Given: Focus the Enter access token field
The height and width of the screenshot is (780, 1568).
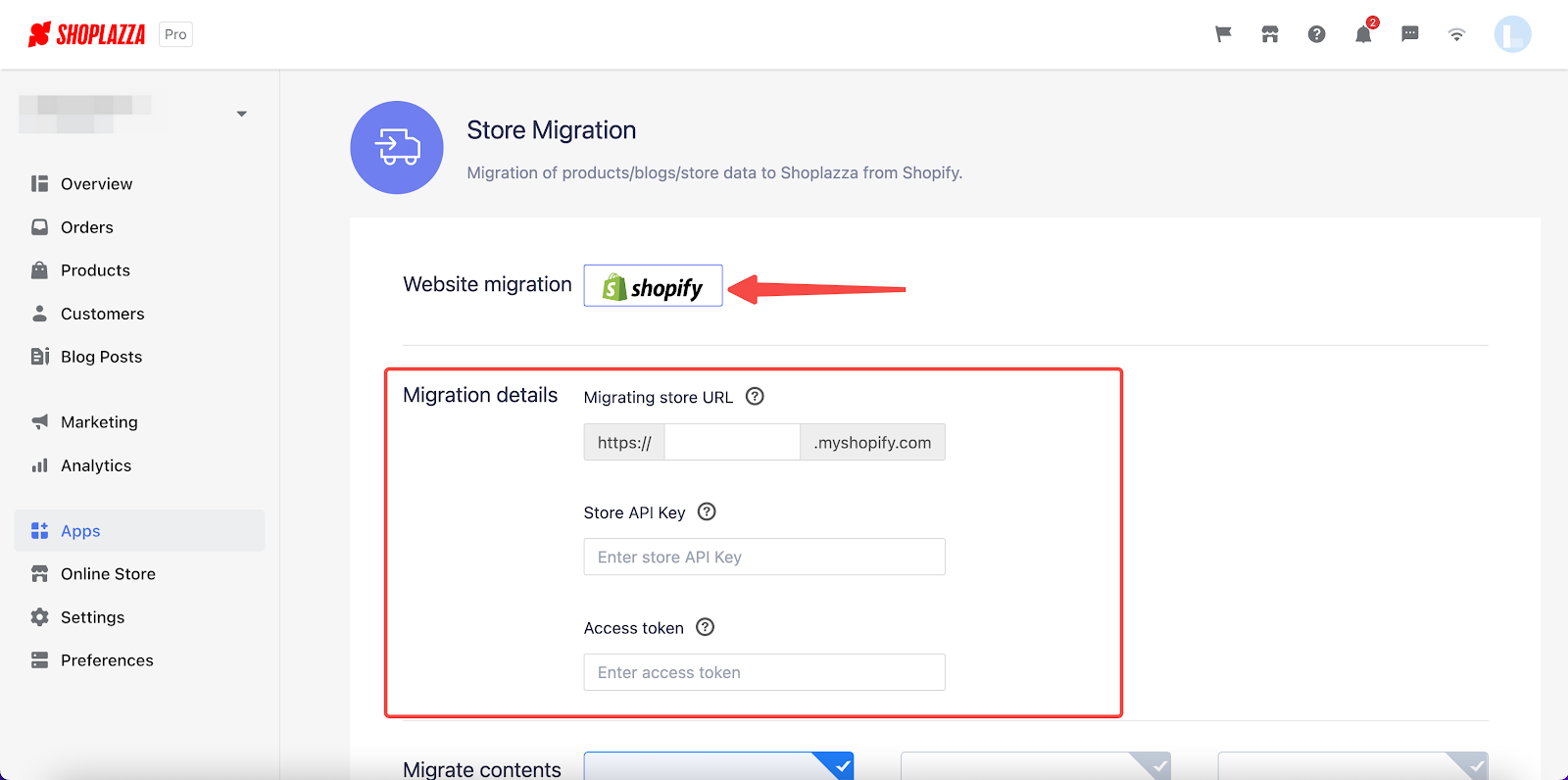Looking at the screenshot, I should coord(764,672).
